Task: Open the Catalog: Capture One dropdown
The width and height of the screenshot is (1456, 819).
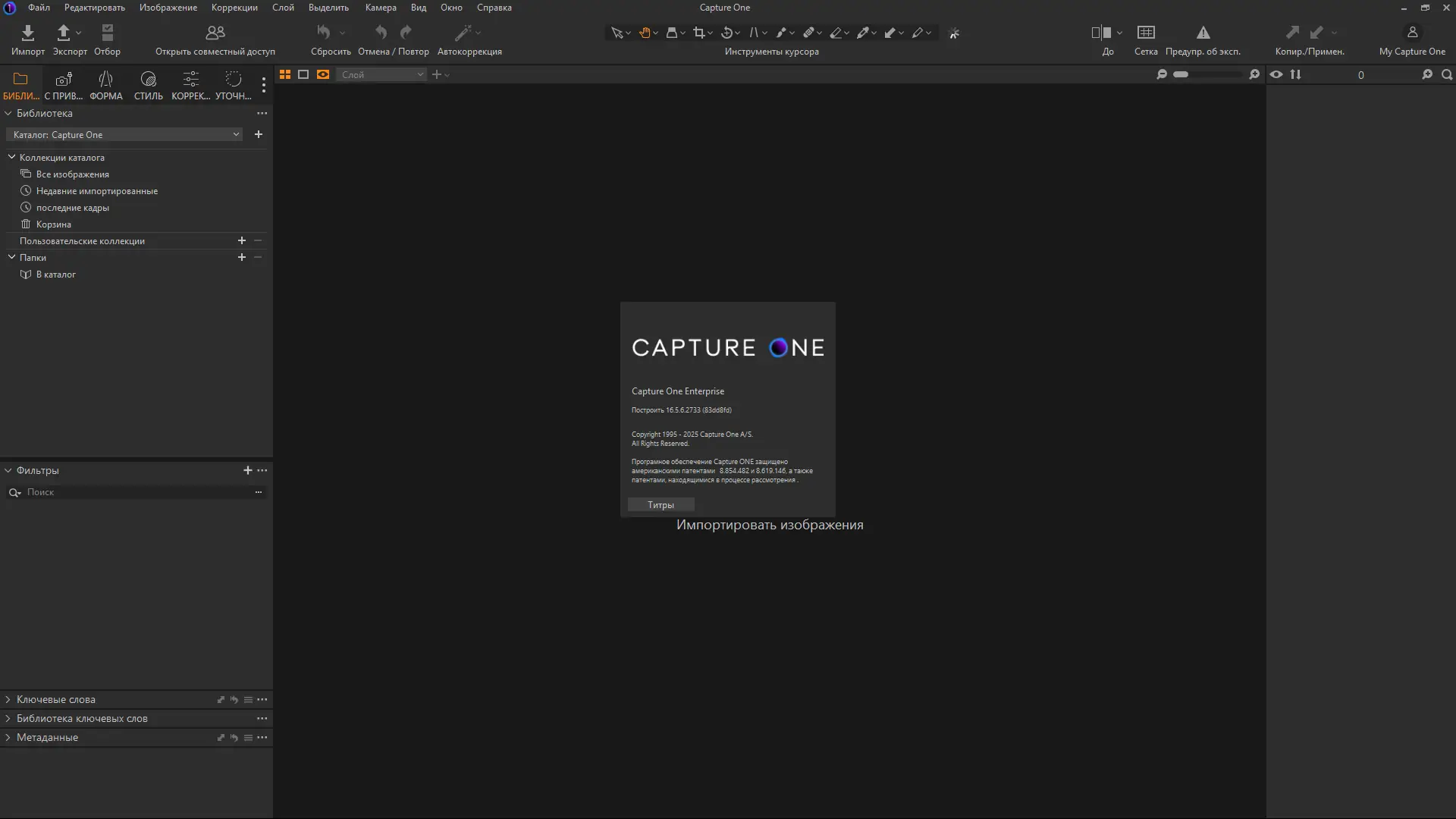Action: [125, 135]
